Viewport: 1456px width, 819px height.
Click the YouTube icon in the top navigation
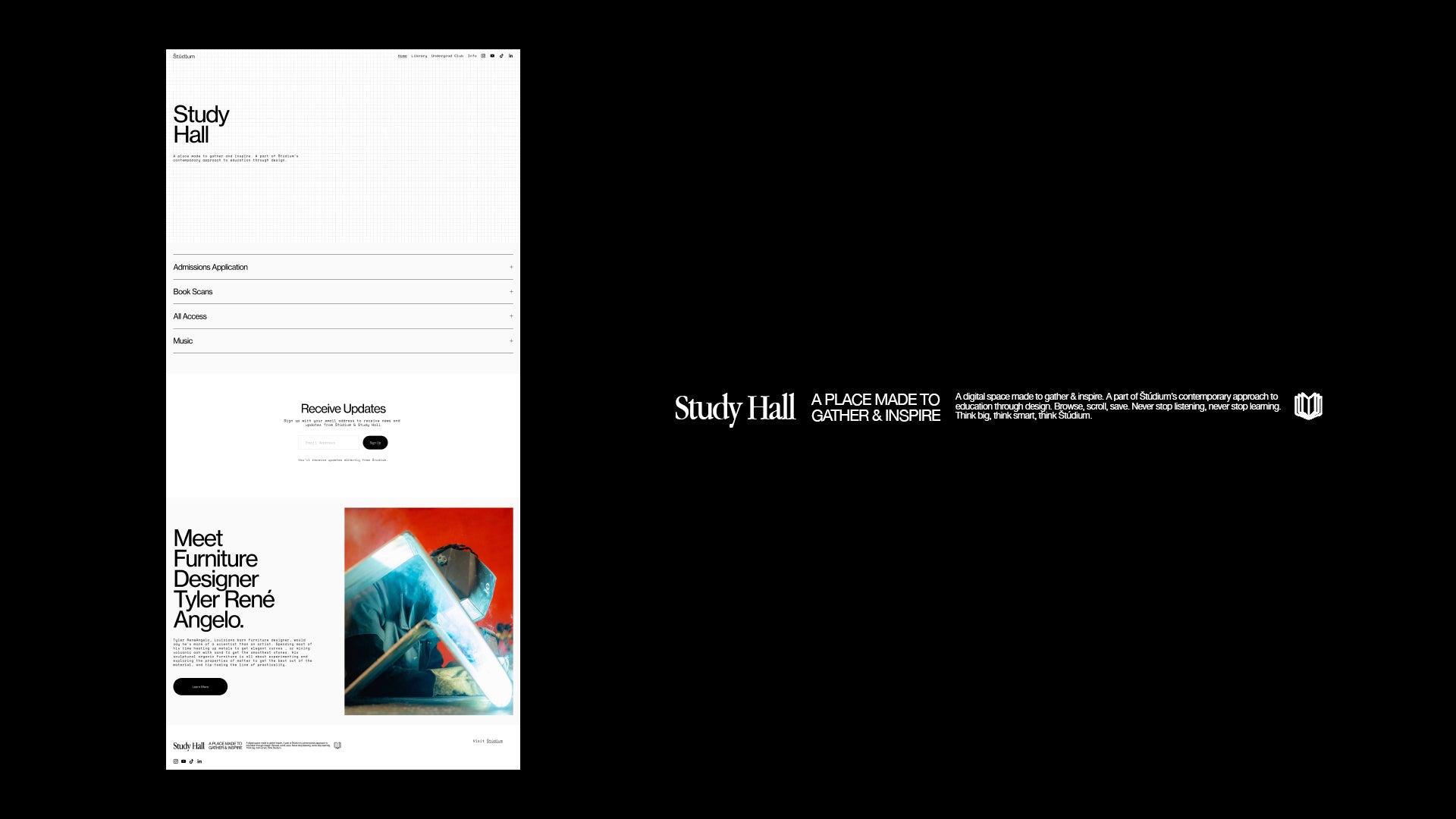[x=493, y=56]
